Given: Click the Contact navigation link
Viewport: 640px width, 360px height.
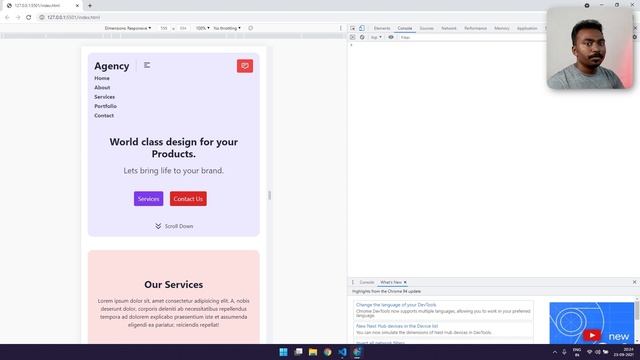Looking at the screenshot, I should click(x=104, y=116).
